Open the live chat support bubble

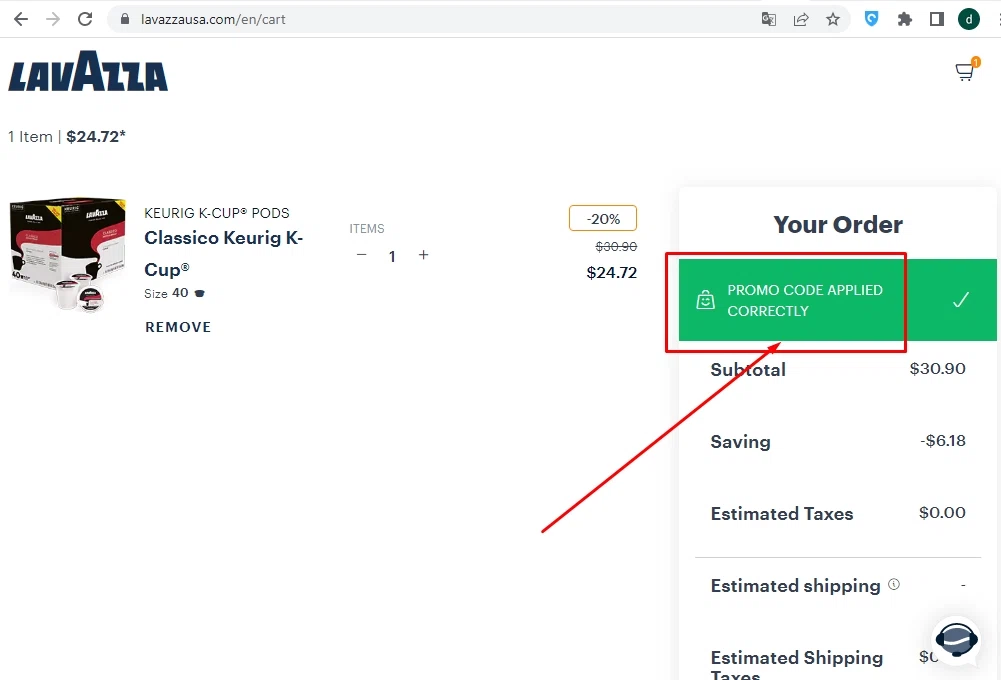pos(956,639)
